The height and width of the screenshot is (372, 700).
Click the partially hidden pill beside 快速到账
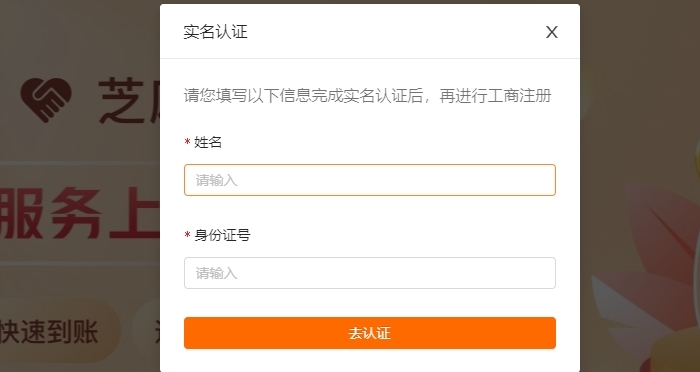point(146,331)
